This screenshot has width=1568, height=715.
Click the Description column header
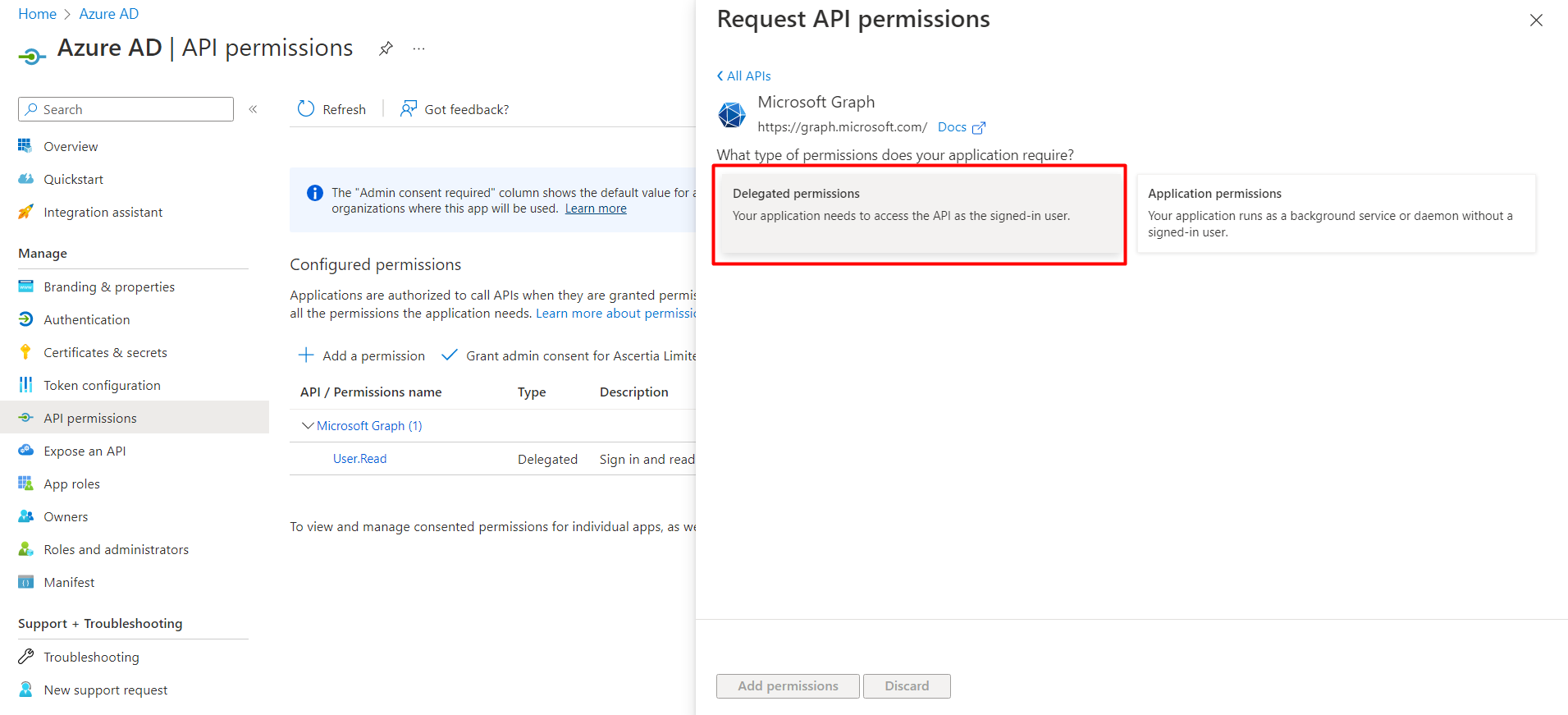click(634, 392)
